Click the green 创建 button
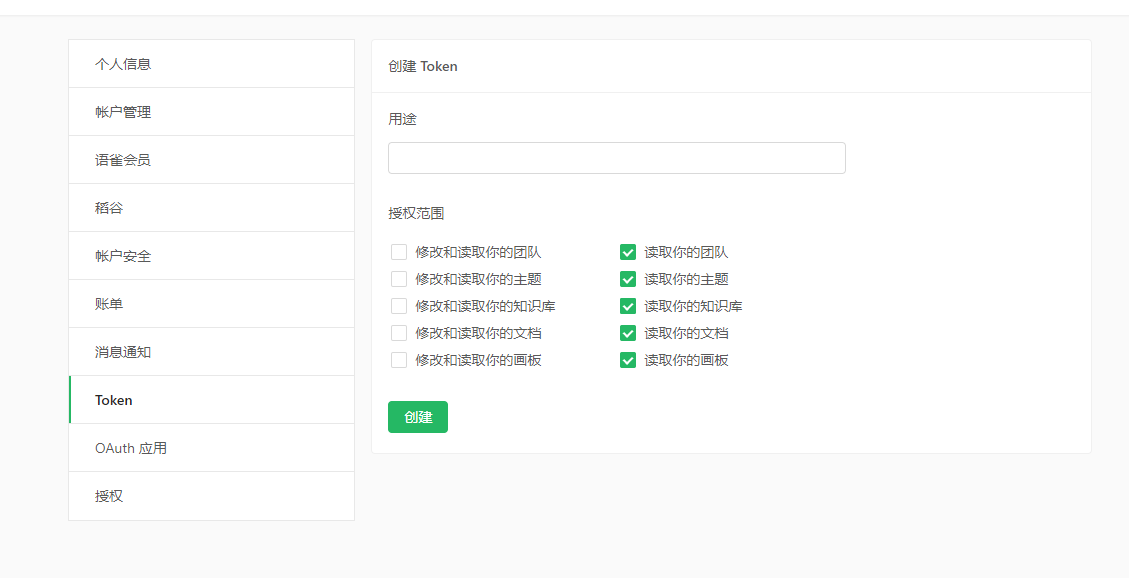Viewport: 1129px width, 578px height. coord(418,417)
